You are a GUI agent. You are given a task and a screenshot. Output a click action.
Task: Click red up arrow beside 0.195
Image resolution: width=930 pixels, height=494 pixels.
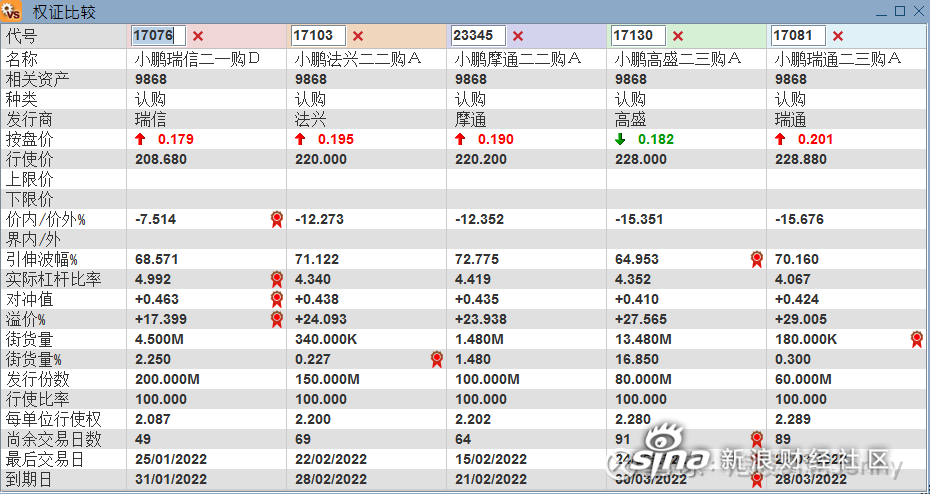[300, 139]
